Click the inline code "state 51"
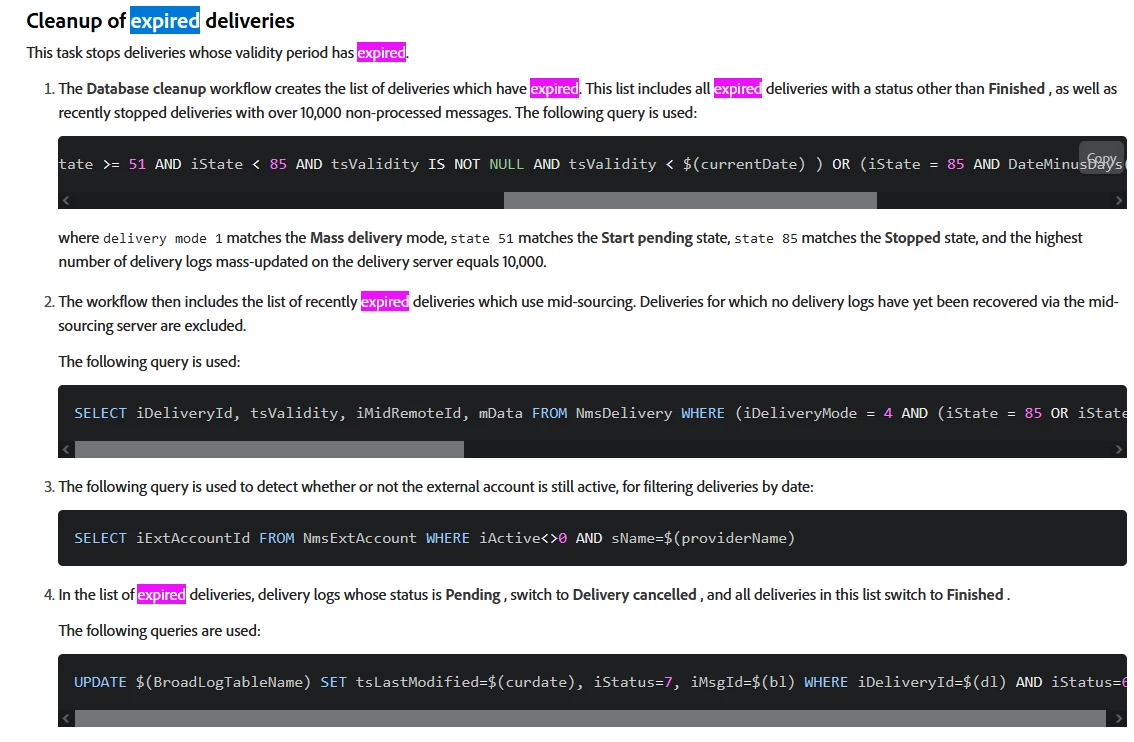1134x742 pixels. point(482,239)
